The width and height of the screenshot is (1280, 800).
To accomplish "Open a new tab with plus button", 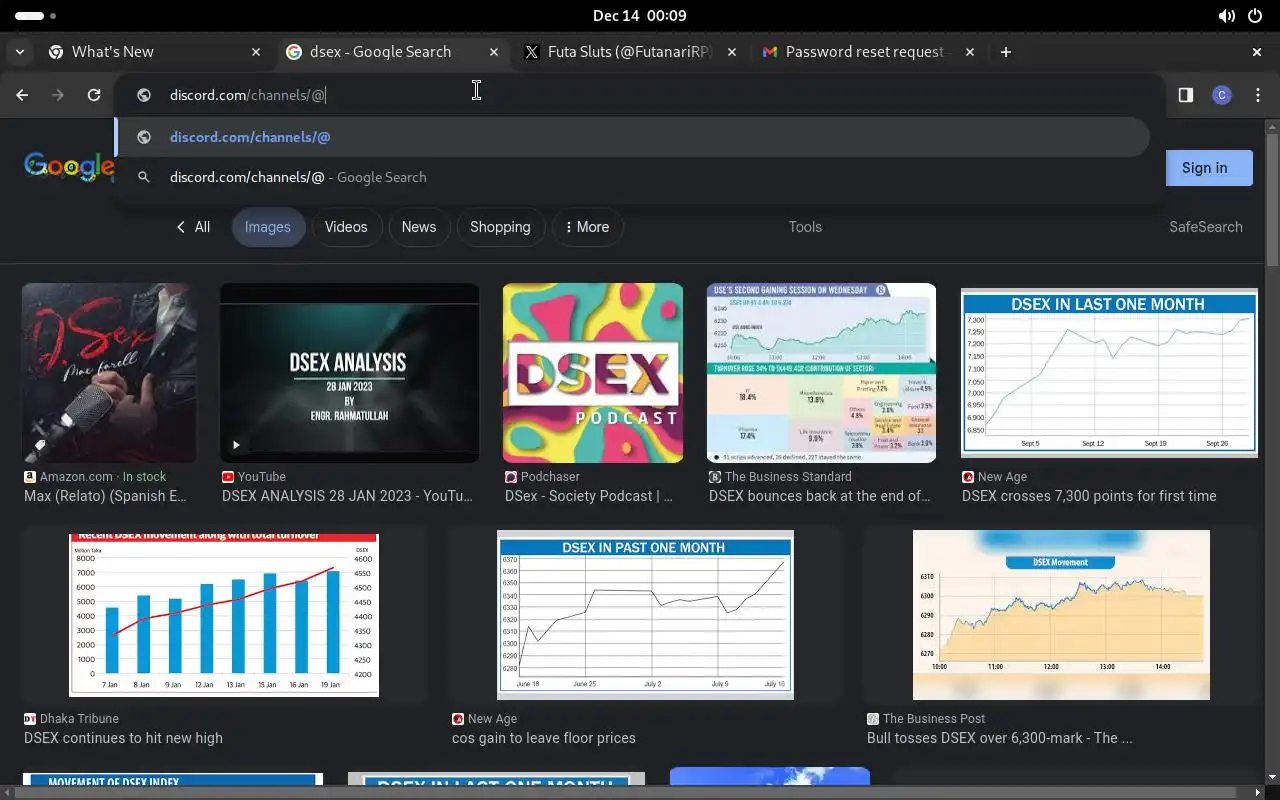I will tap(1006, 52).
